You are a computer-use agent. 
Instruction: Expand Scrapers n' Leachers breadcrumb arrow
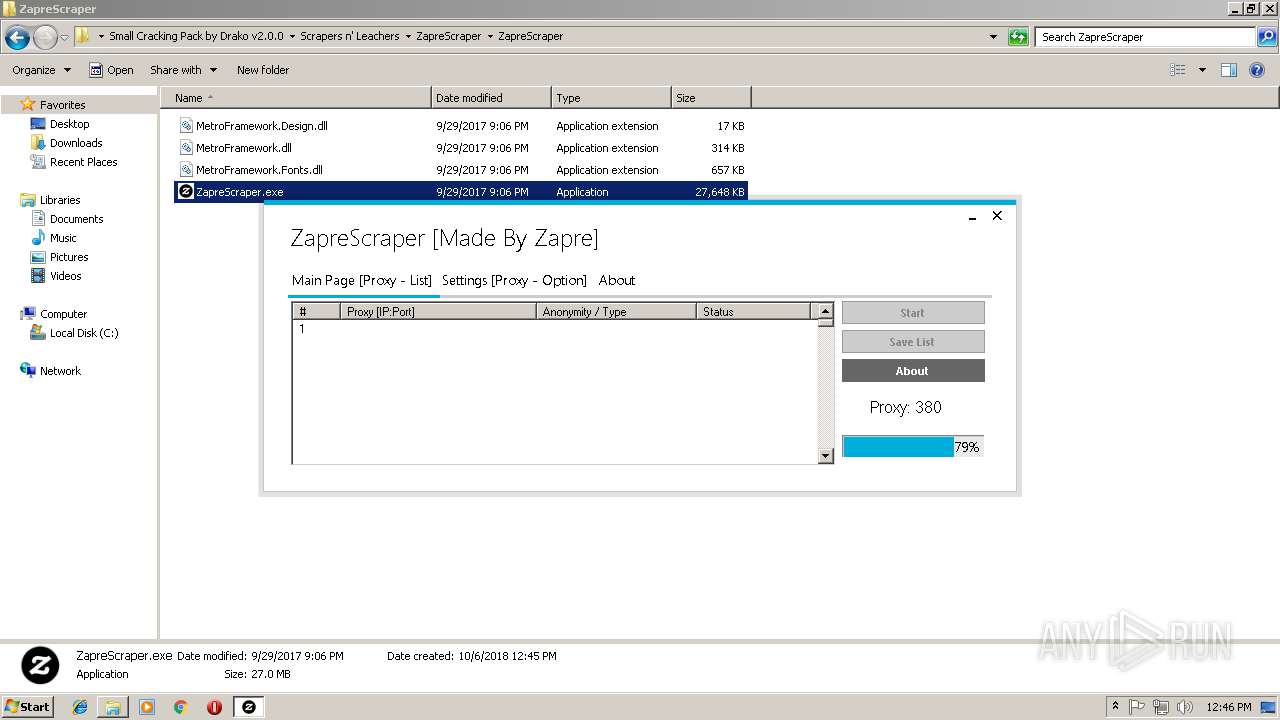click(x=407, y=37)
